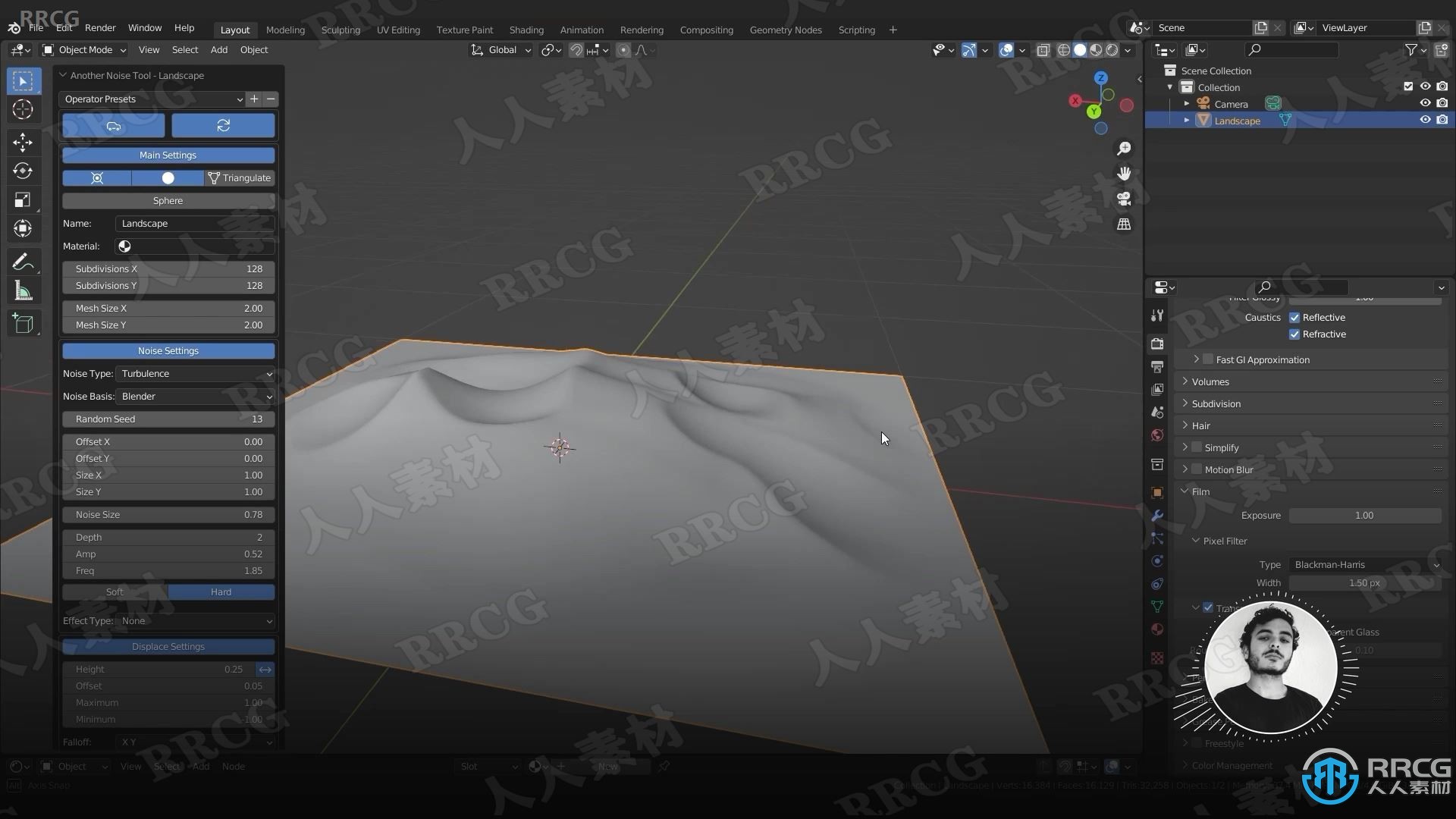Toggle Refractive caustics checkbox
The height and width of the screenshot is (819, 1456).
pos(1294,333)
